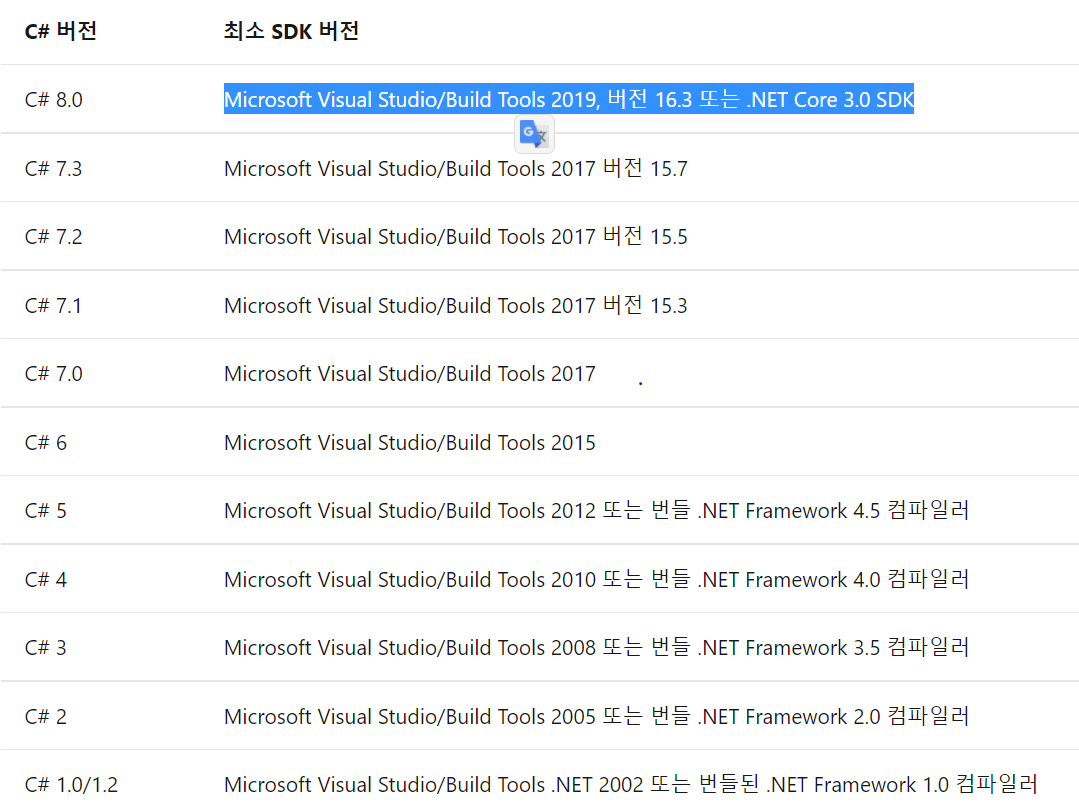Viewport: 1079px width, 804px height.
Task: Click the 'C# 7.3' cell
Action: (53, 169)
